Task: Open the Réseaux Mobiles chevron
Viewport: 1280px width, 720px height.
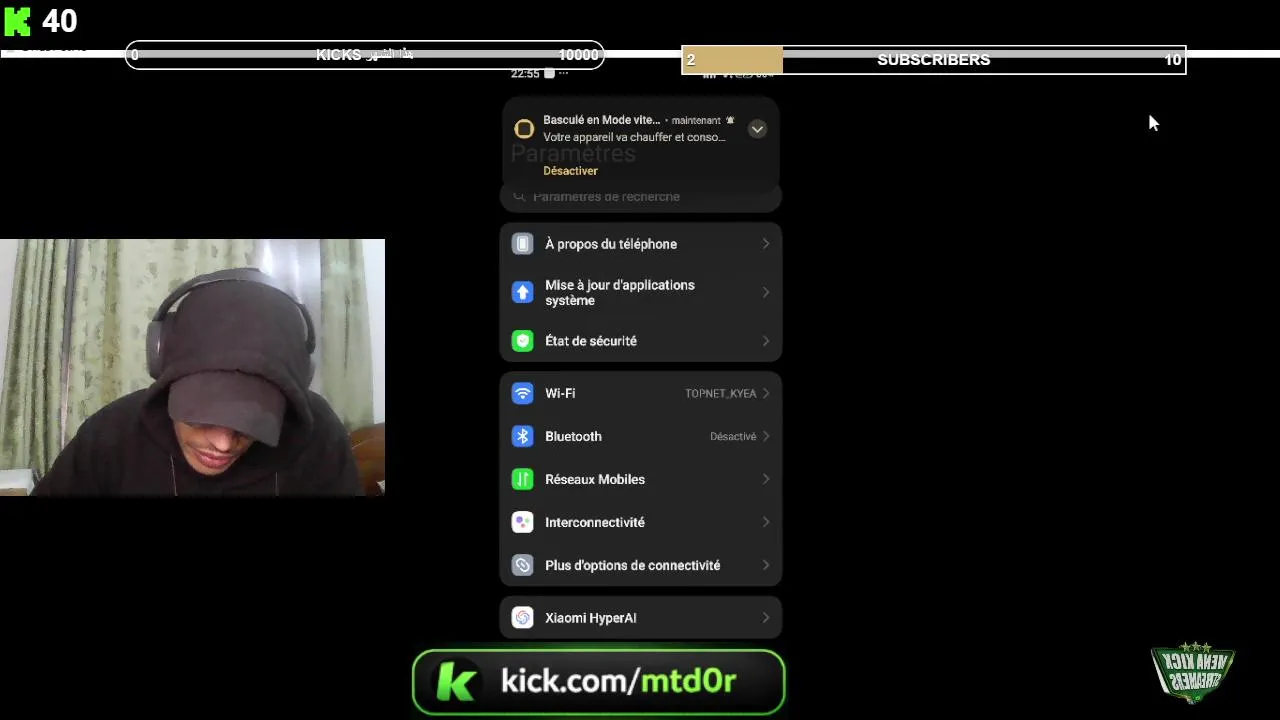Action: 766,479
